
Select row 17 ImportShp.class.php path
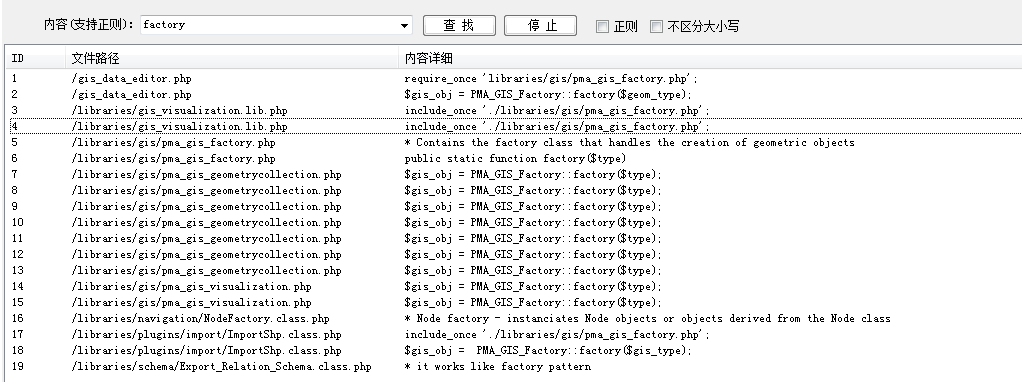coord(207,334)
